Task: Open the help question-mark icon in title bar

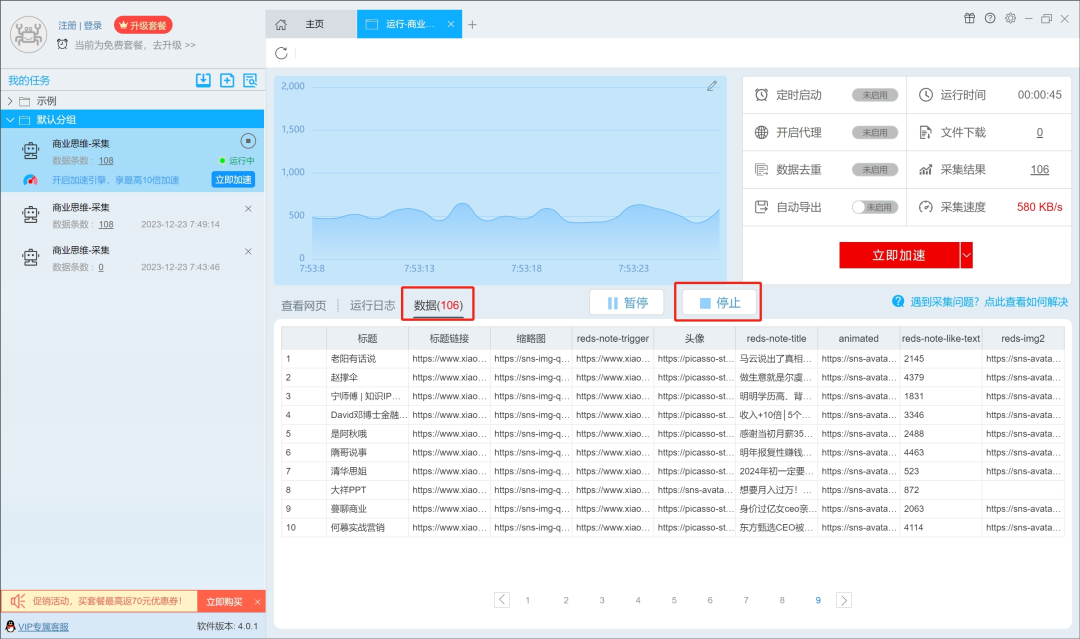Action: click(x=990, y=19)
